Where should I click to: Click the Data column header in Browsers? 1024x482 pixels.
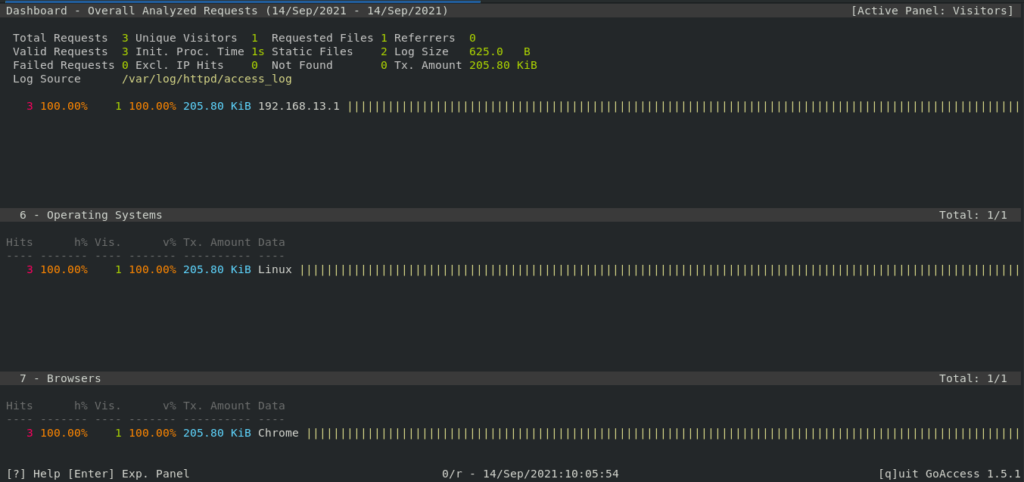[271, 406]
